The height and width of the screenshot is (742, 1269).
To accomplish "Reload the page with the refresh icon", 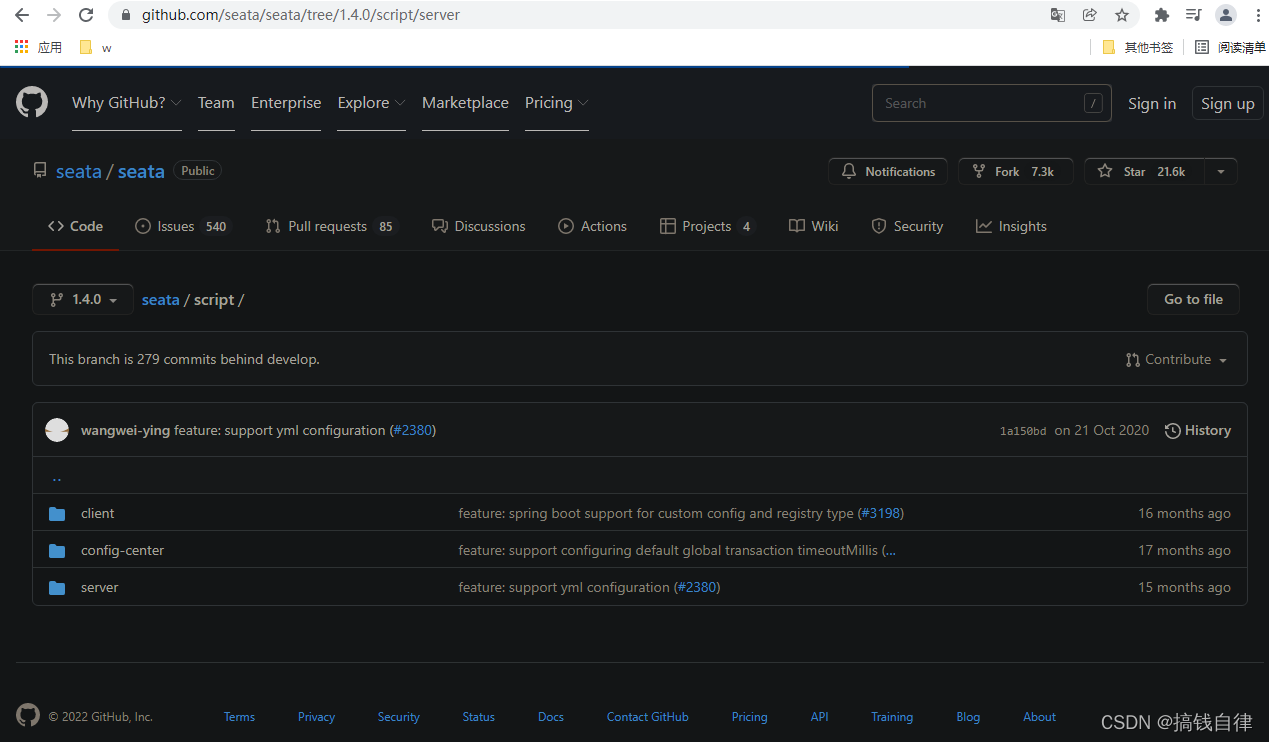I will pos(86,15).
